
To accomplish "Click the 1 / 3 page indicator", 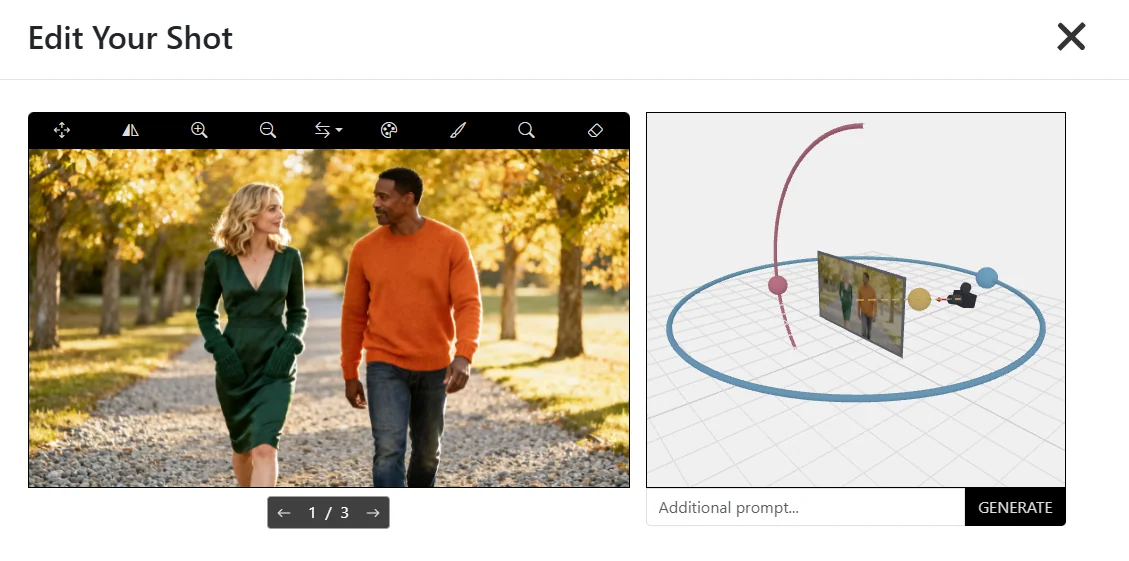I will (328, 513).
